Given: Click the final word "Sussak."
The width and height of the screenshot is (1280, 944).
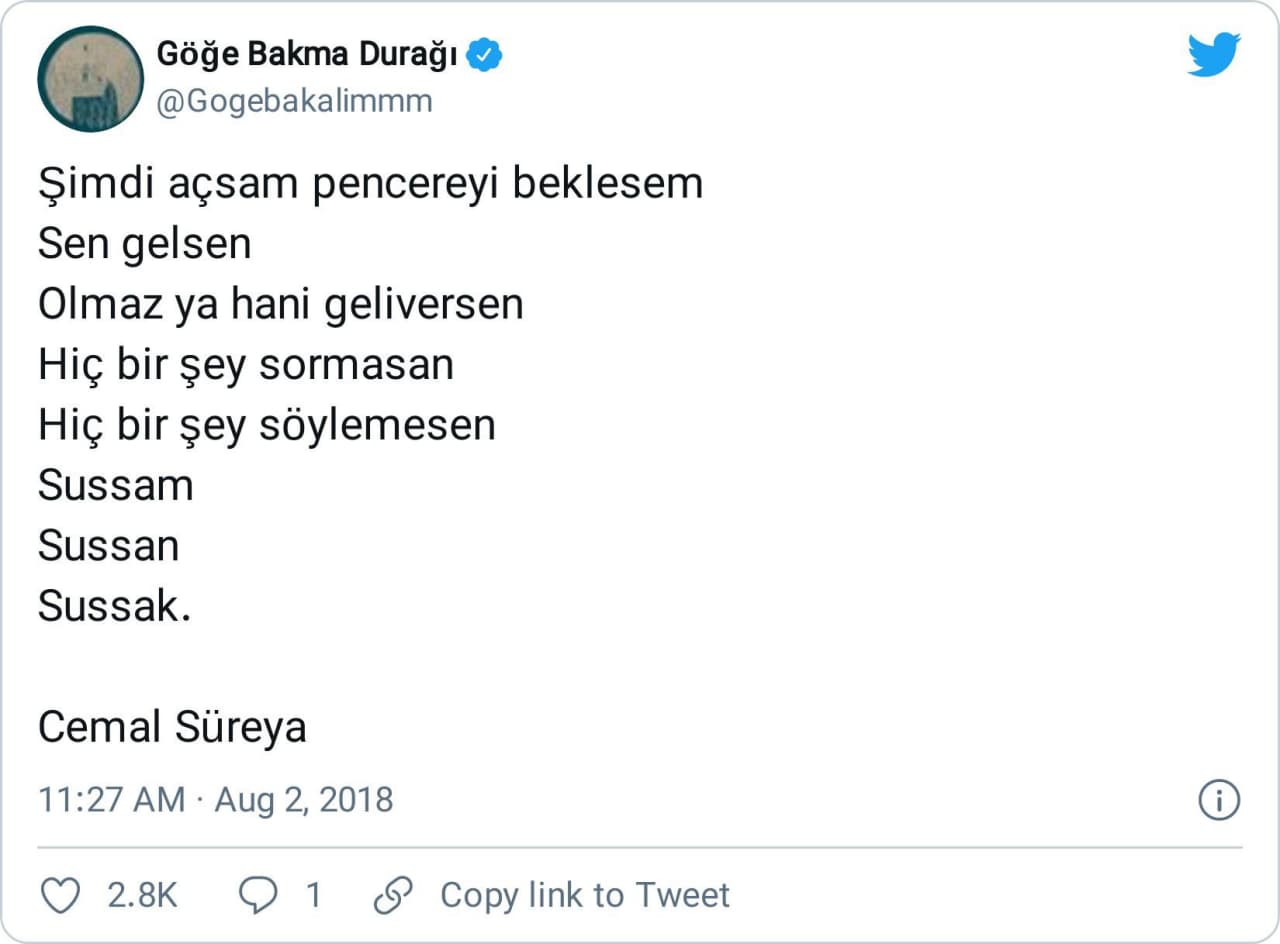Looking at the screenshot, I should pos(114,606).
